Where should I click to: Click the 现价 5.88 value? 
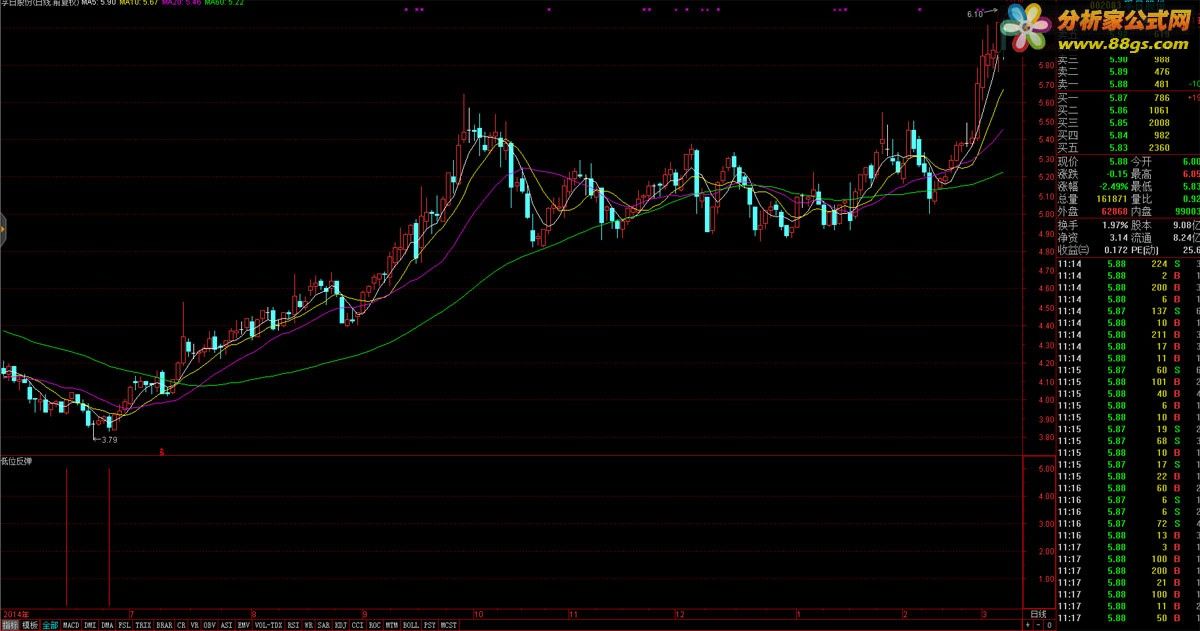(x=1116, y=161)
